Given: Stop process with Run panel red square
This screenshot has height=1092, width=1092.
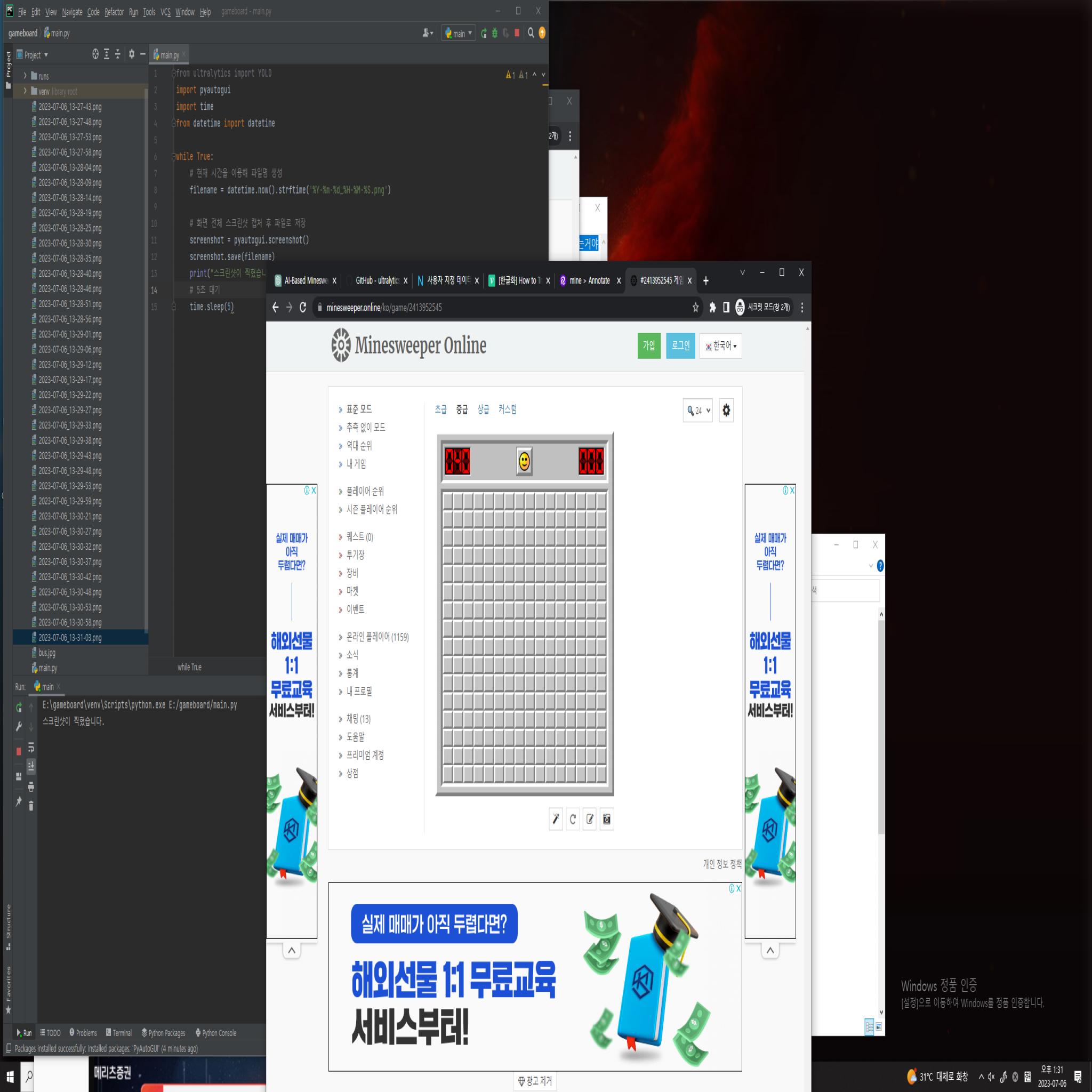Looking at the screenshot, I should click(x=19, y=751).
